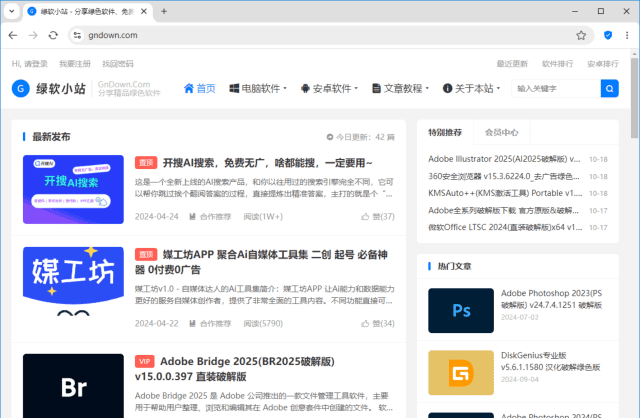The image size is (640, 418).
Task: Open the 媒工坊 article thumbnail
Action: pos(73,281)
